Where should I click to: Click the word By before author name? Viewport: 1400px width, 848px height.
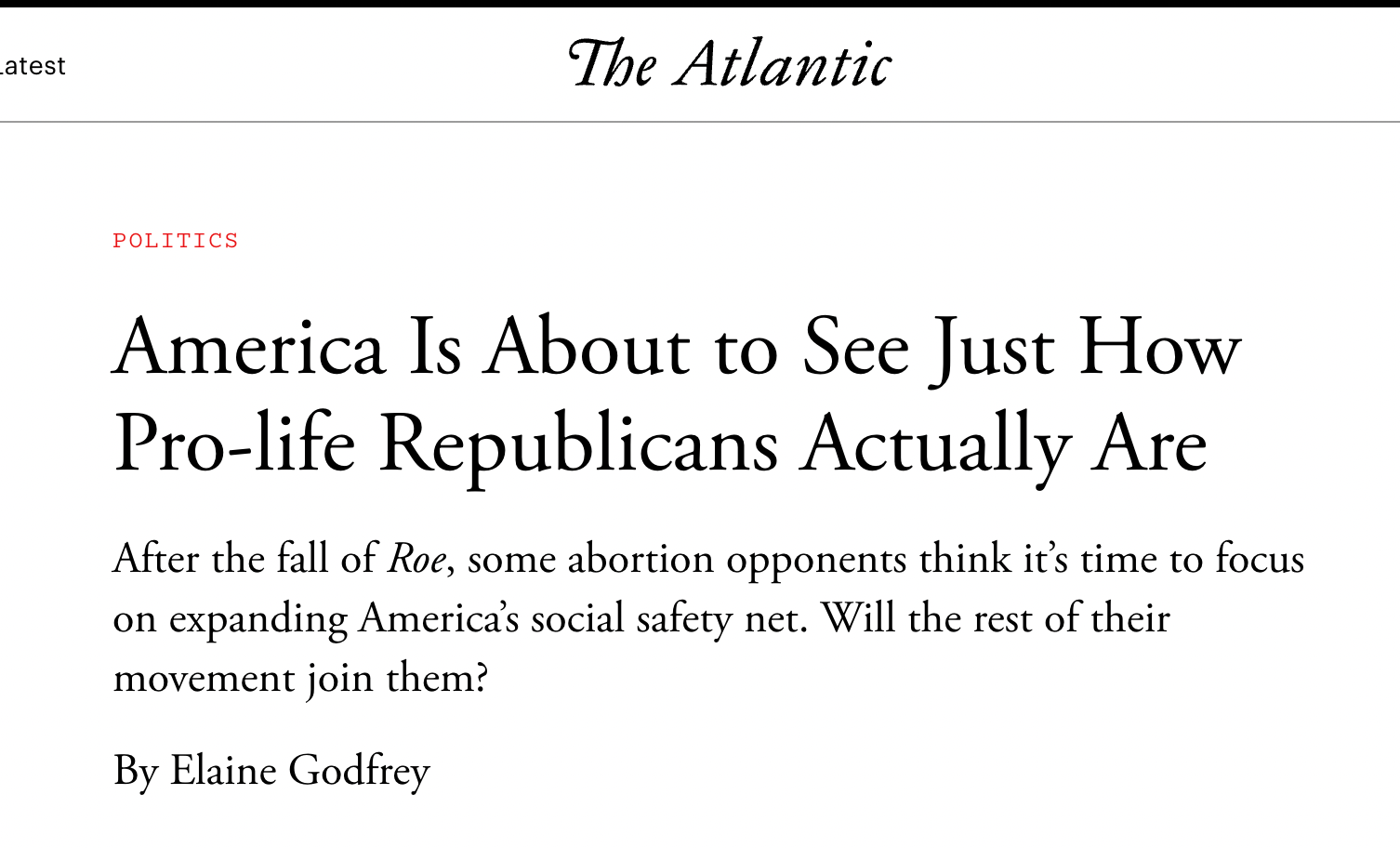click(x=136, y=772)
